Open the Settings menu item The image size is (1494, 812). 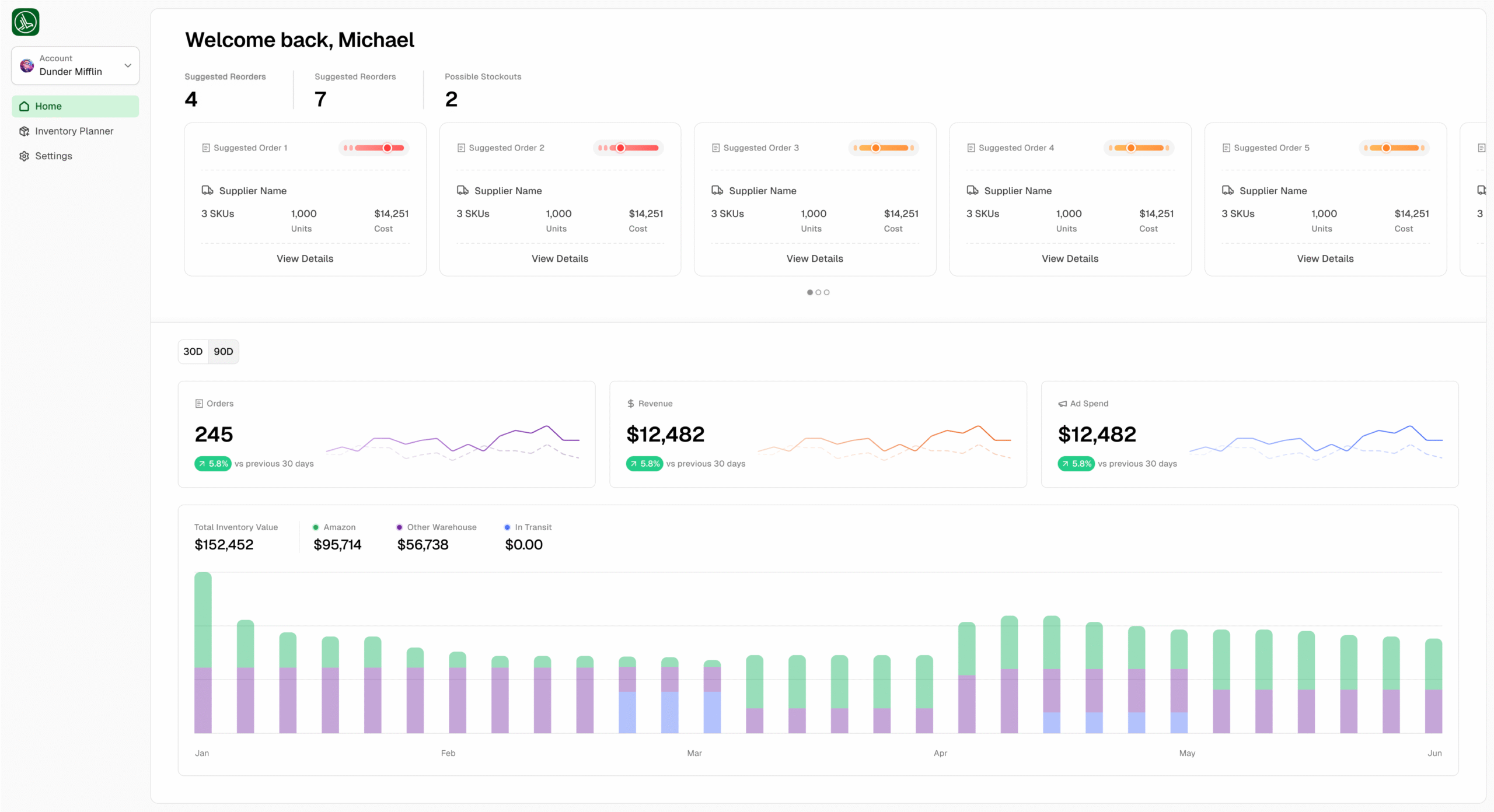coord(54,156)
